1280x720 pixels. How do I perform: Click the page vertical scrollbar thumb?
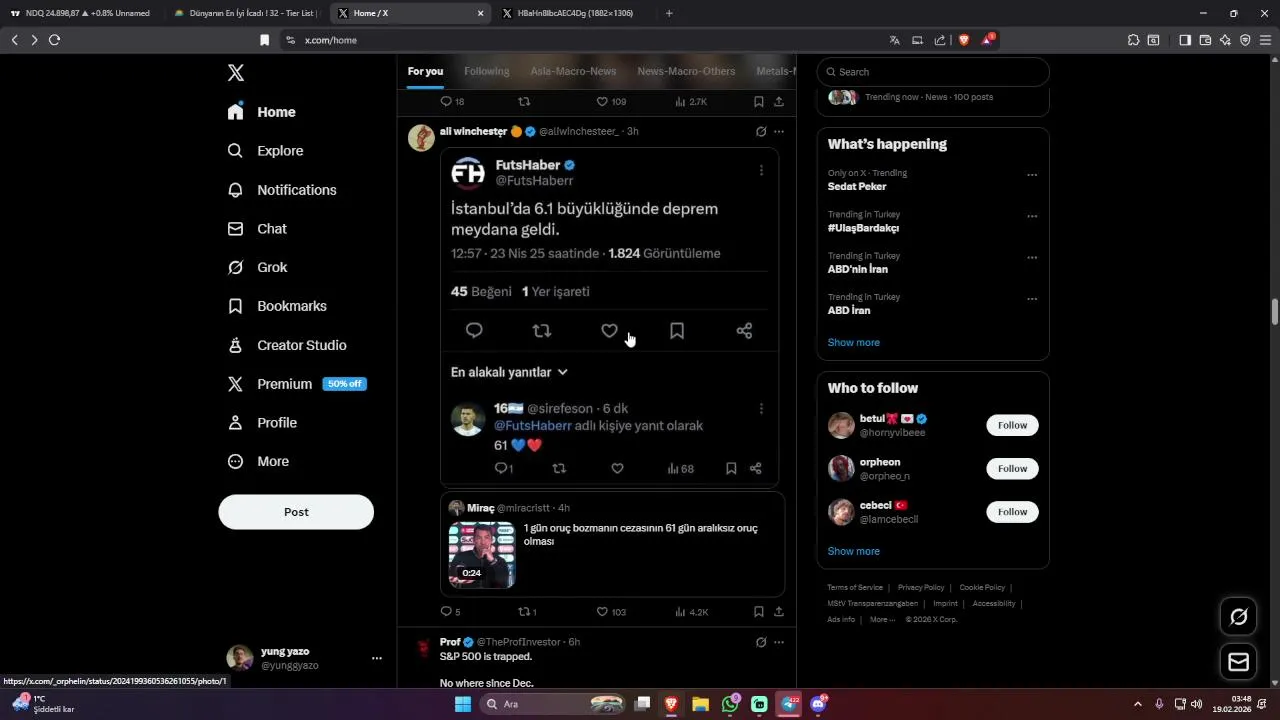pos(1275,311)
